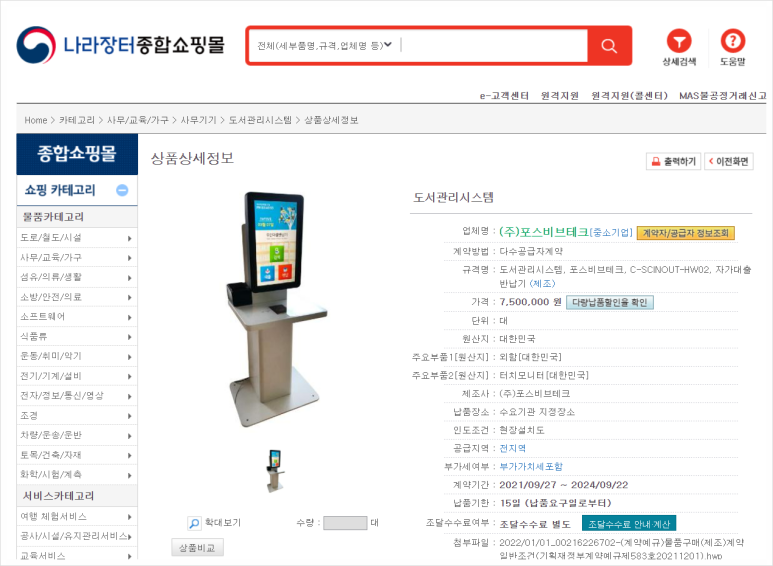
Task: Click into the main search text field
Action: click(x=494, y=46)
